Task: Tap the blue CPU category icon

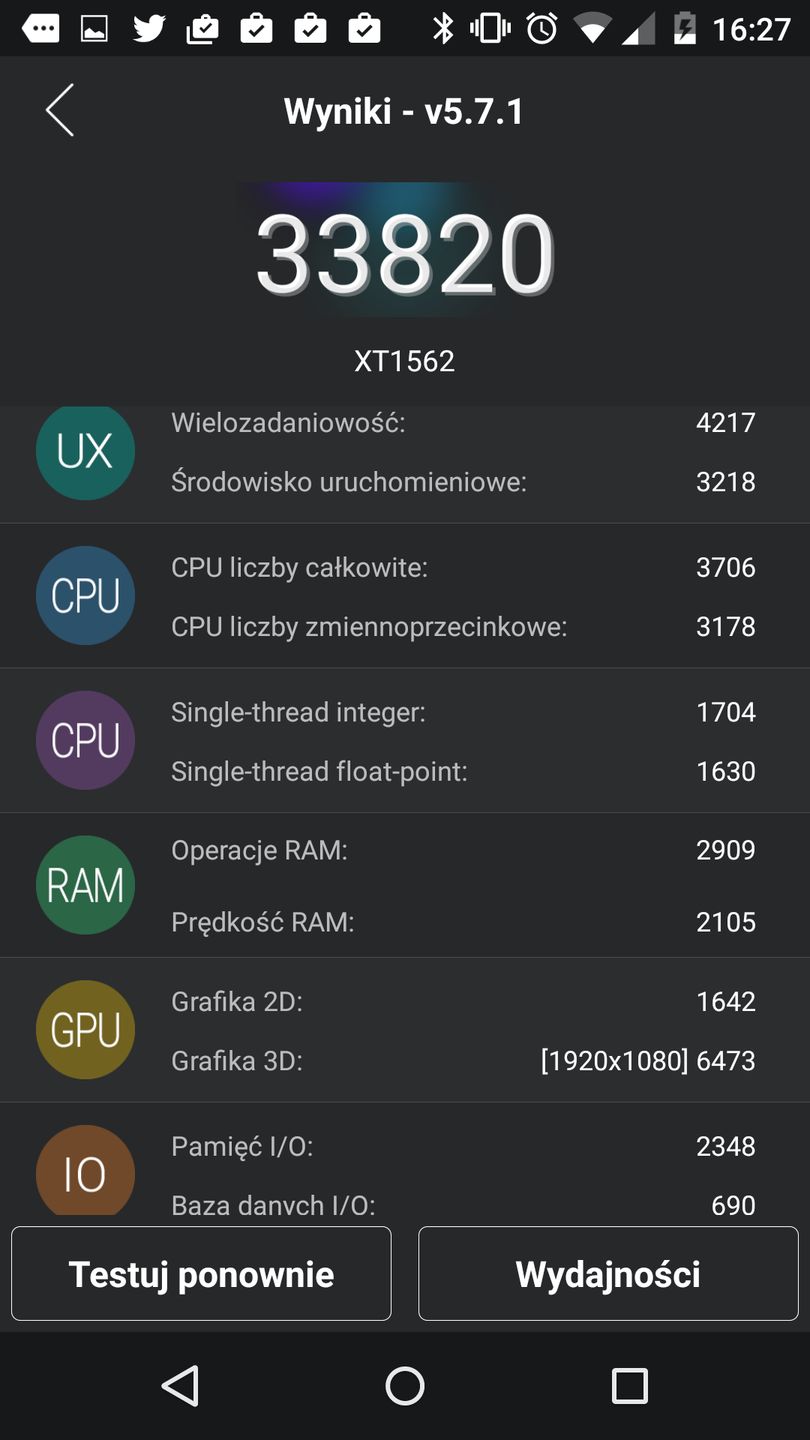Action: coord(85,596)
